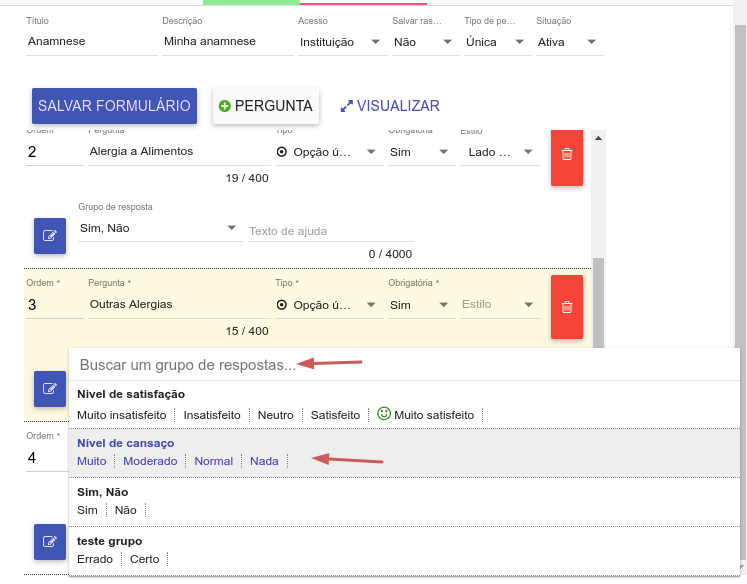Select Nível de cansaço answer group
This screenshot has height=584, width=747.
(x=404, y=453)
